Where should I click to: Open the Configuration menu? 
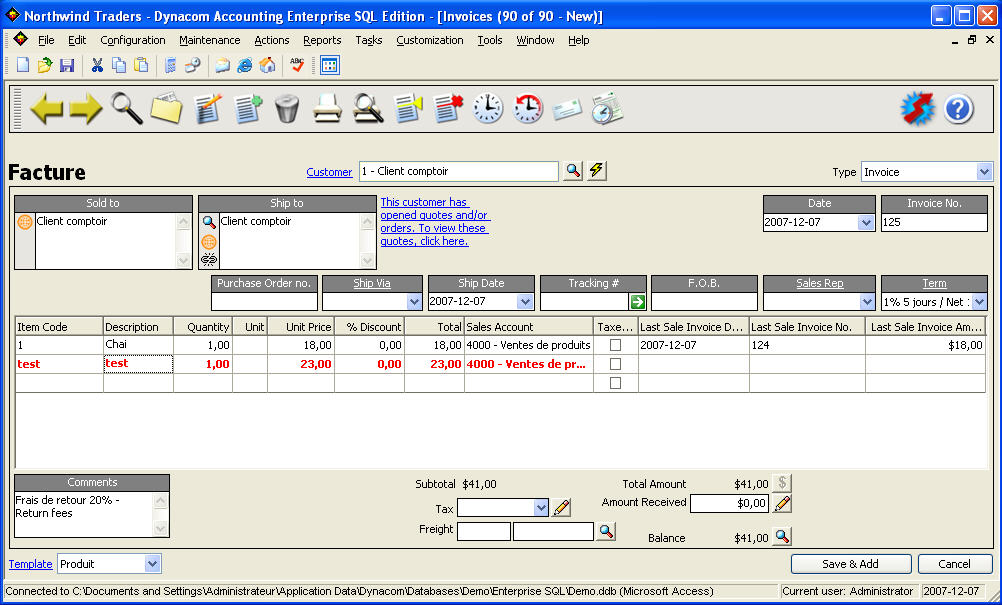(133, 40)
